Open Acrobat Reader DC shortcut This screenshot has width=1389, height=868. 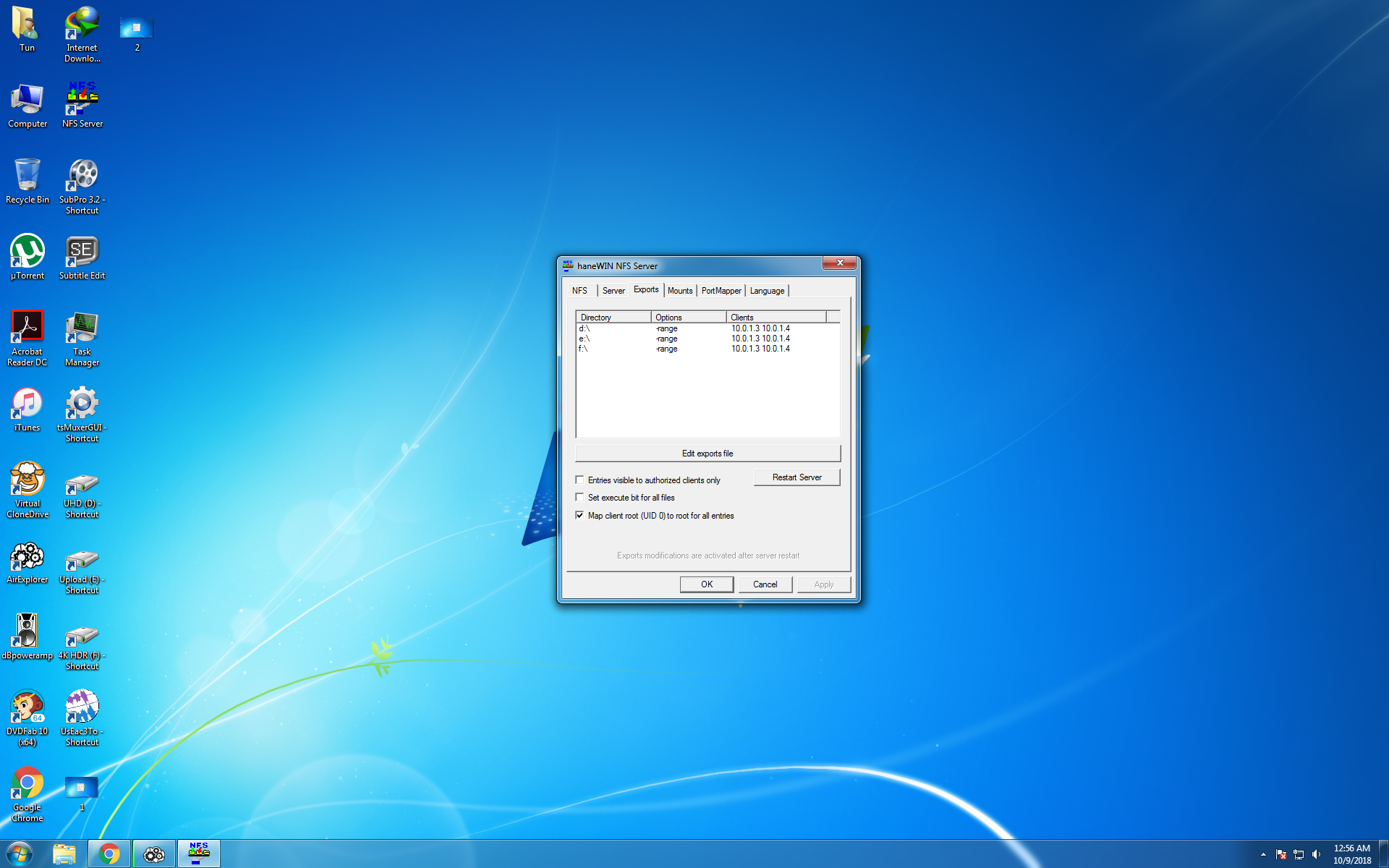(27, 339)
